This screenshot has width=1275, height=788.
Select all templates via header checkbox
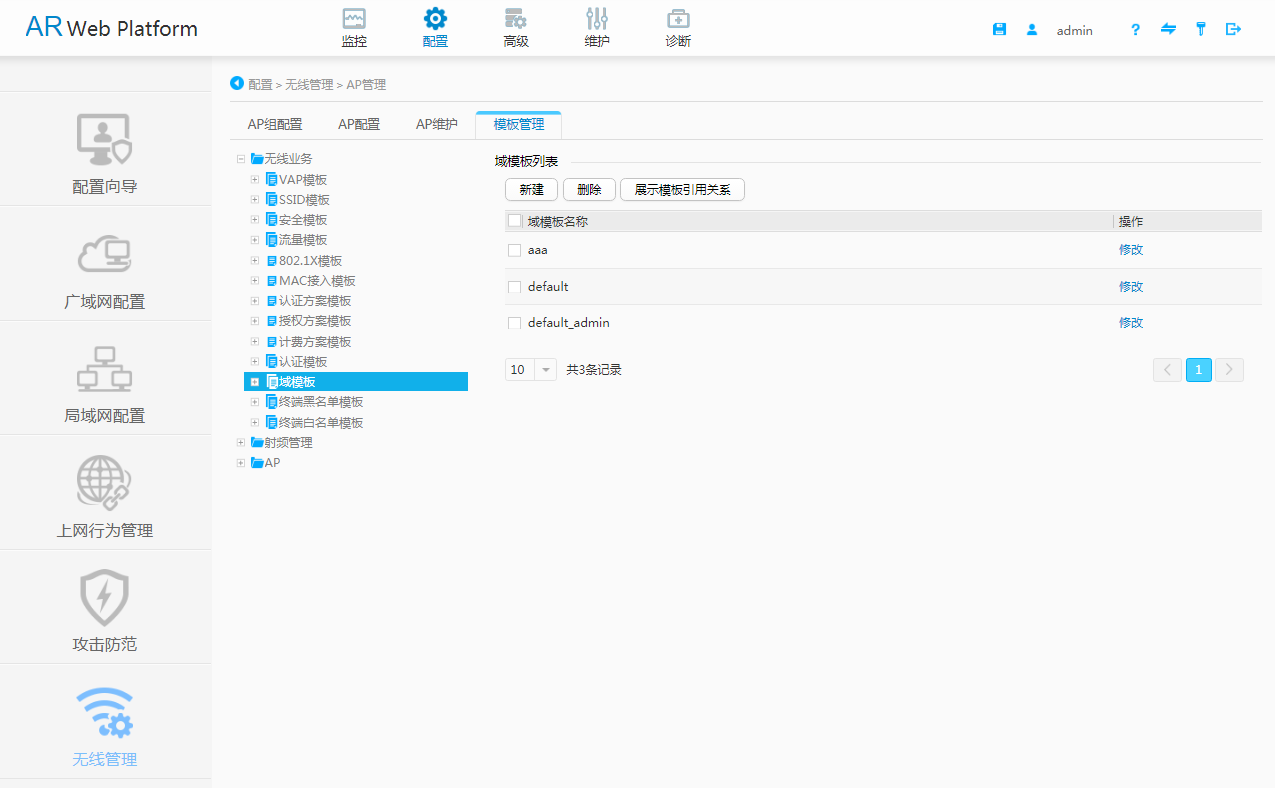[x=514, y=220]
